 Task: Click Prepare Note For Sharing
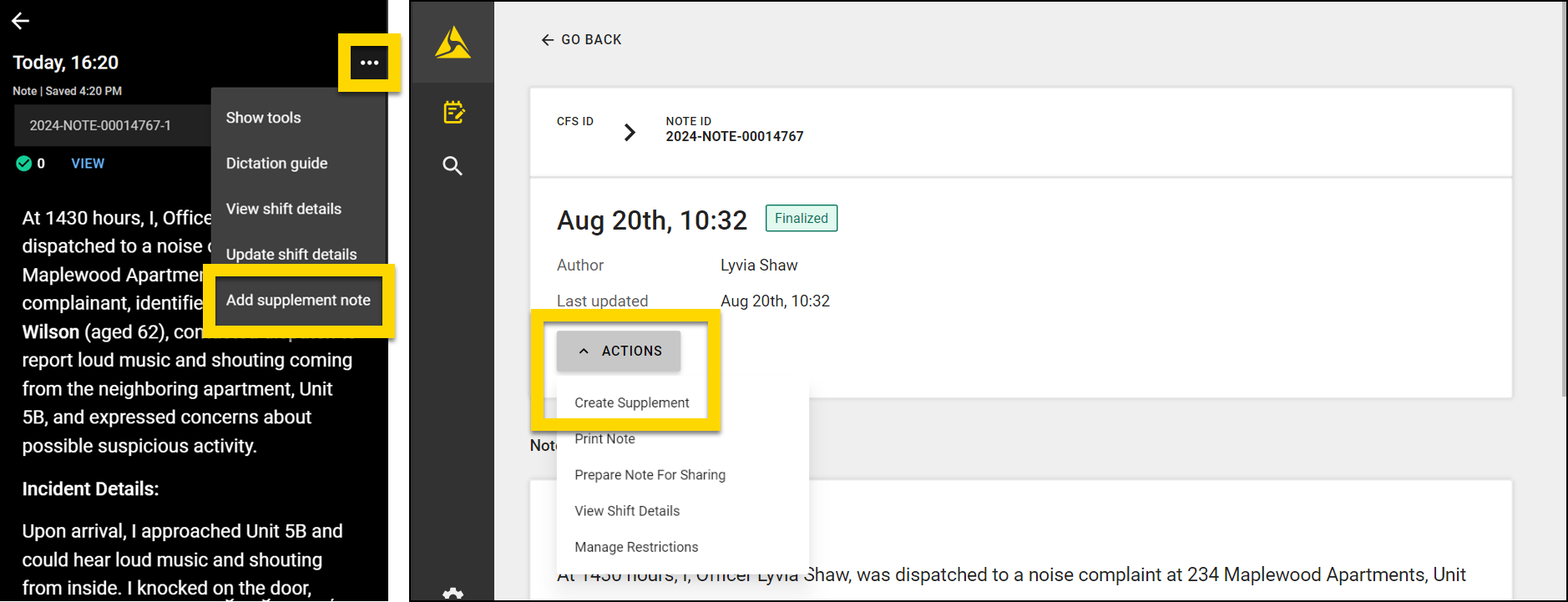tap(650, 475)
